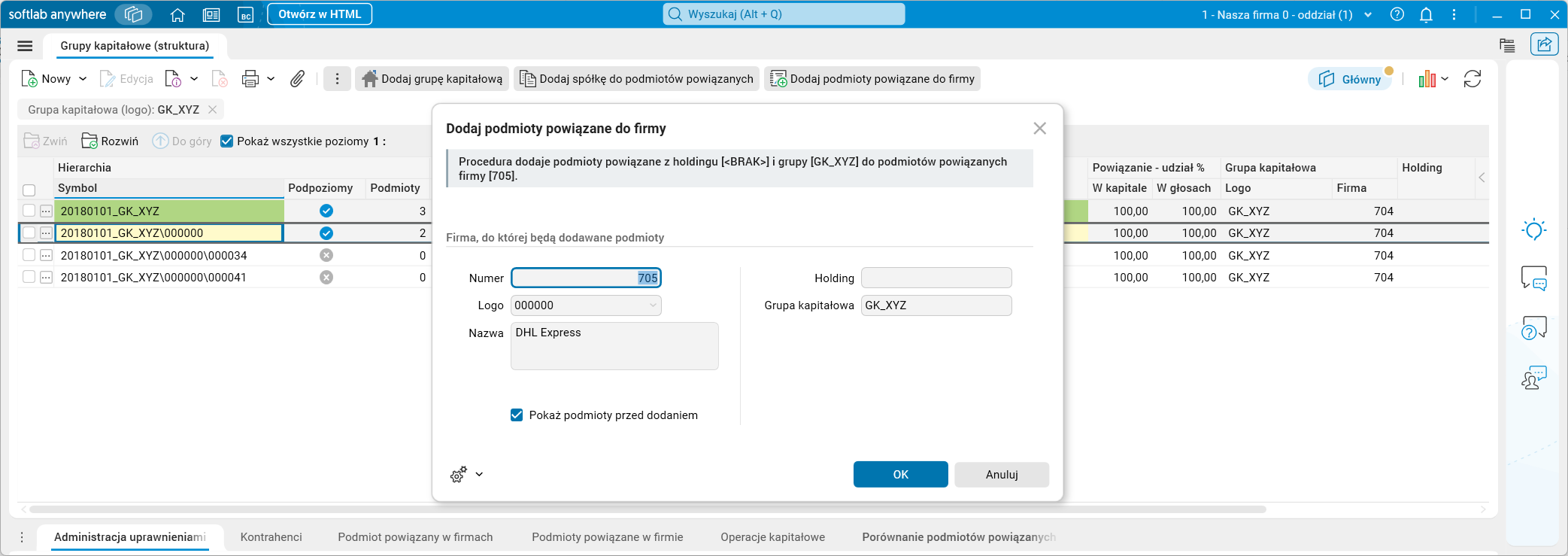Image resolution: width=1568 pixels, height=556 pixels.
Task: Select Grupy kapitałowe (struktura) tab
Action: pos(135,46)
